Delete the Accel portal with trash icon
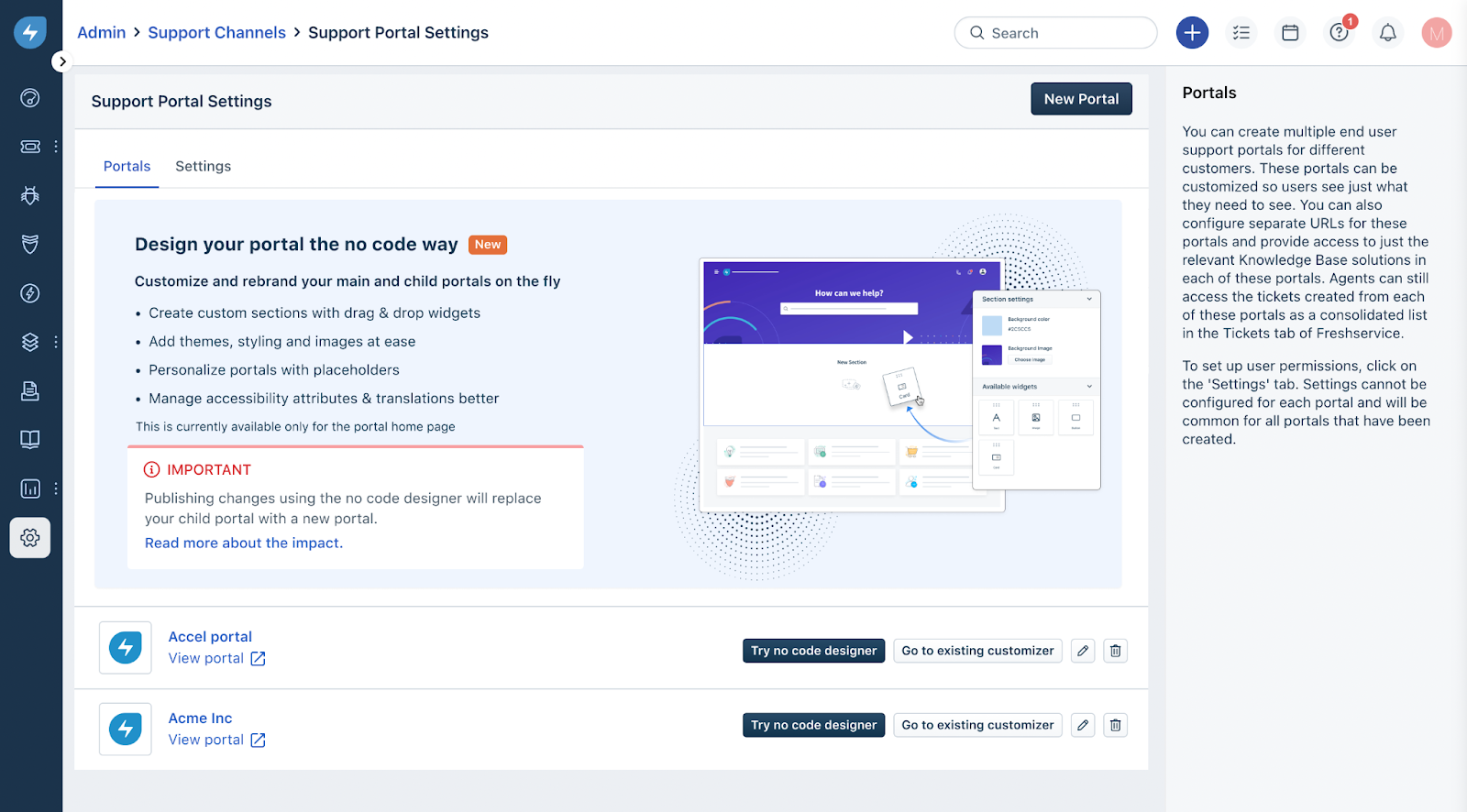This screenshot has width=1467, height=812. pyautogui.click(x=1115, y=651)
